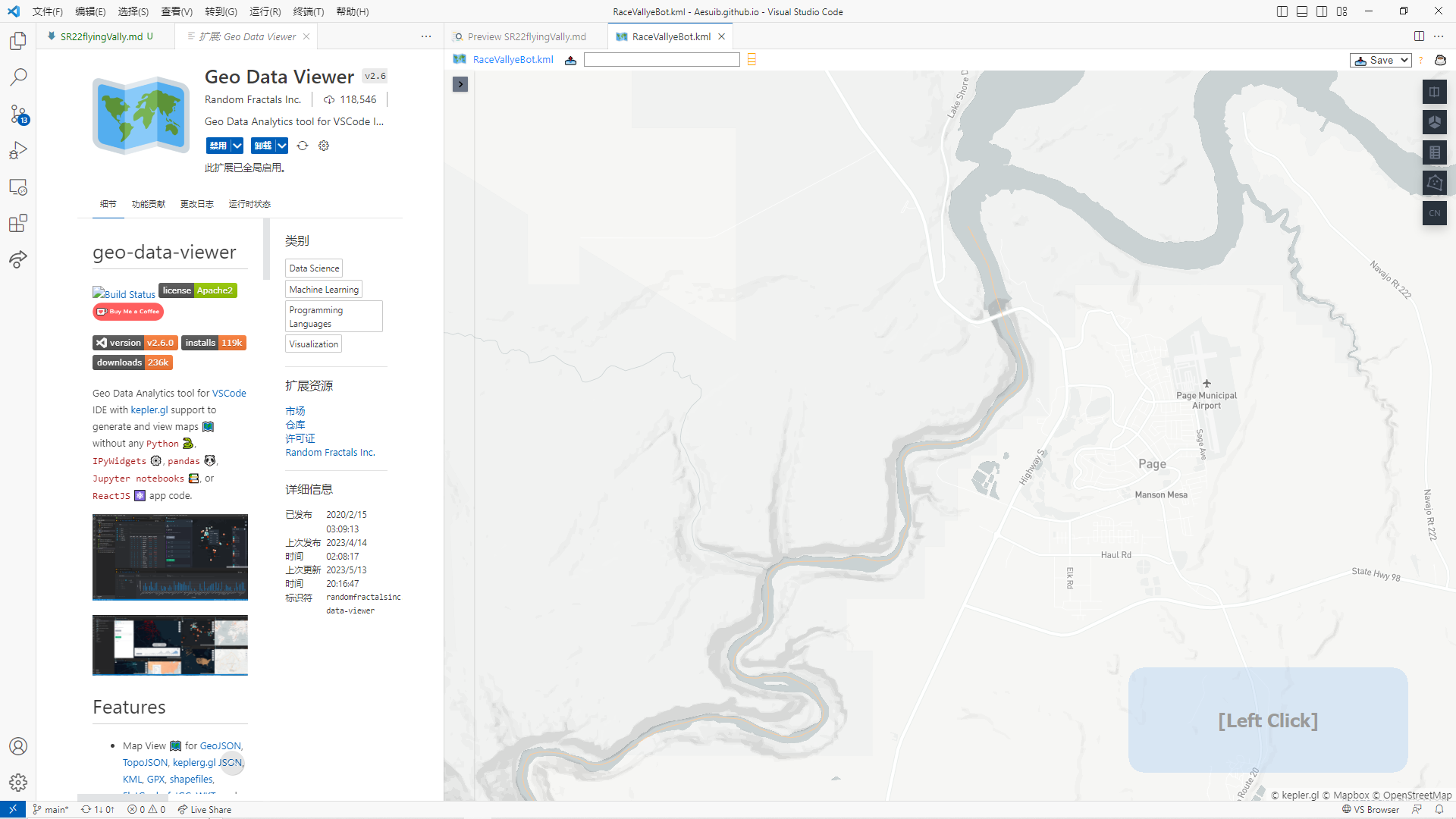Click the 卸载 uninstall extension button
This screenshot has height=819, width=1456.
point(262,146)
